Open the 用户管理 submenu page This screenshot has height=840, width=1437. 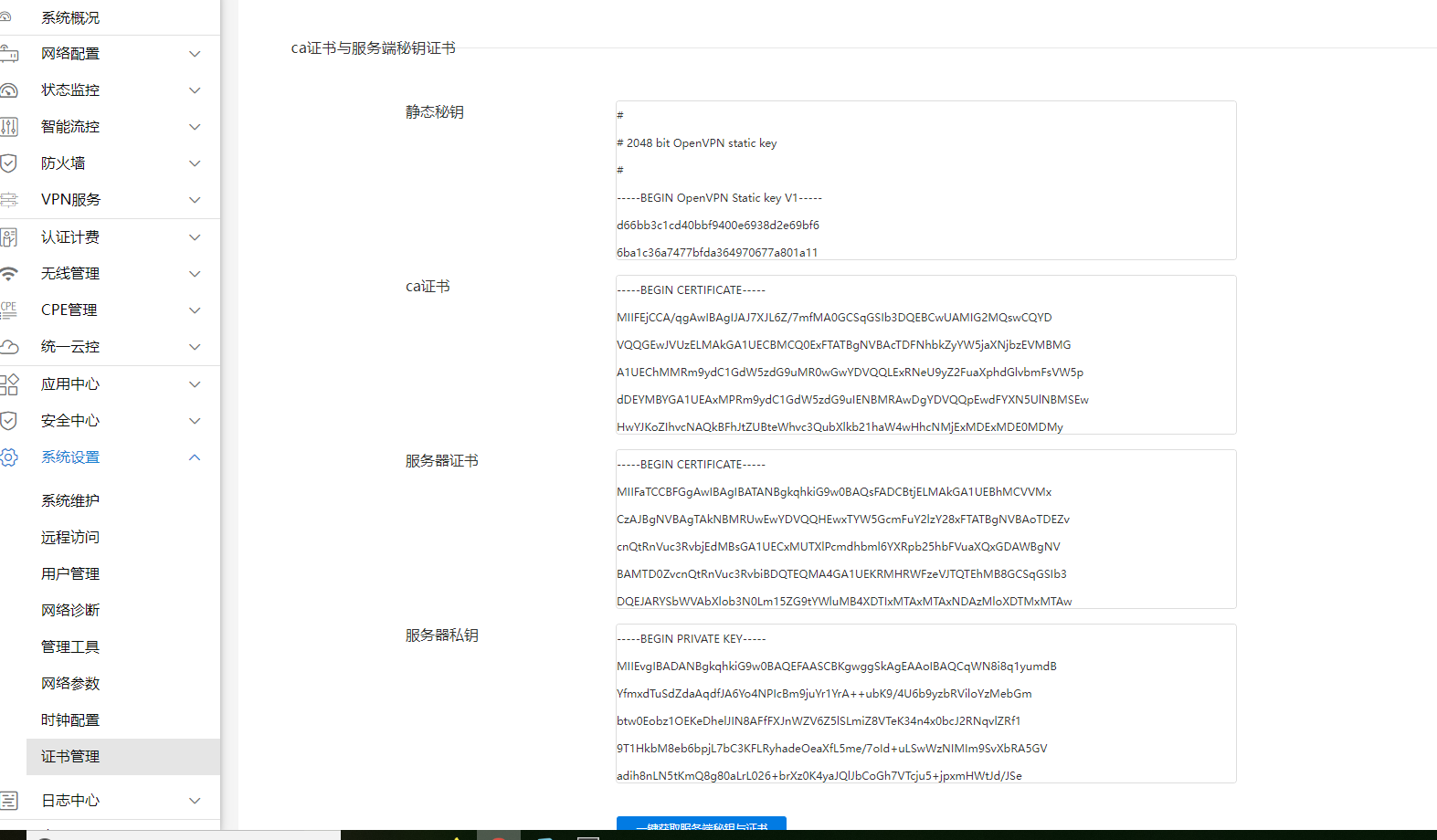(70, 574)
